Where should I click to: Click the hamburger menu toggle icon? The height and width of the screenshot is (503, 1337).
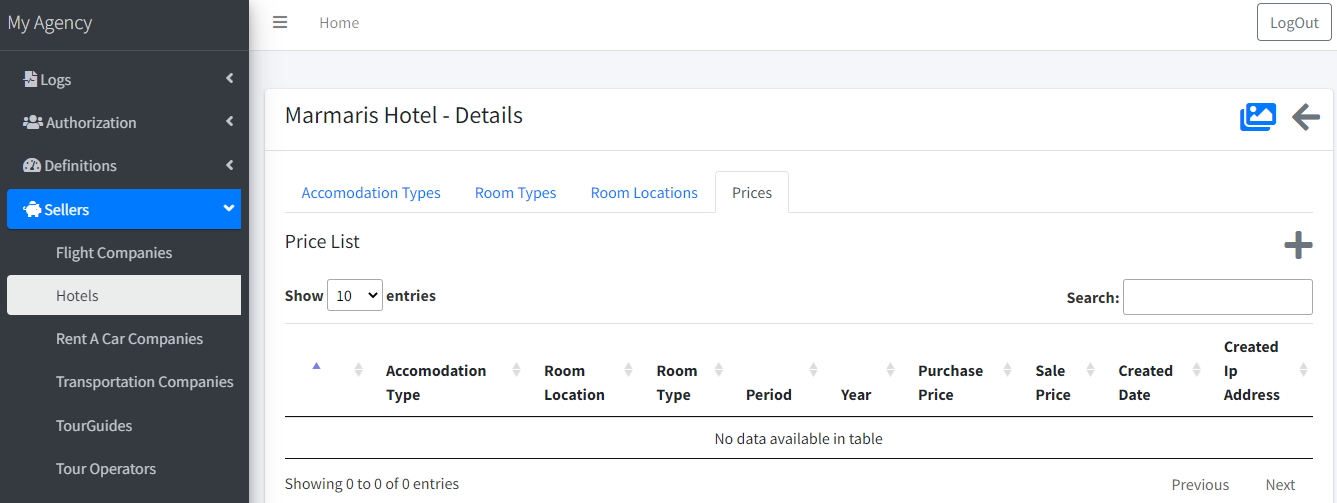coord(280,22)
